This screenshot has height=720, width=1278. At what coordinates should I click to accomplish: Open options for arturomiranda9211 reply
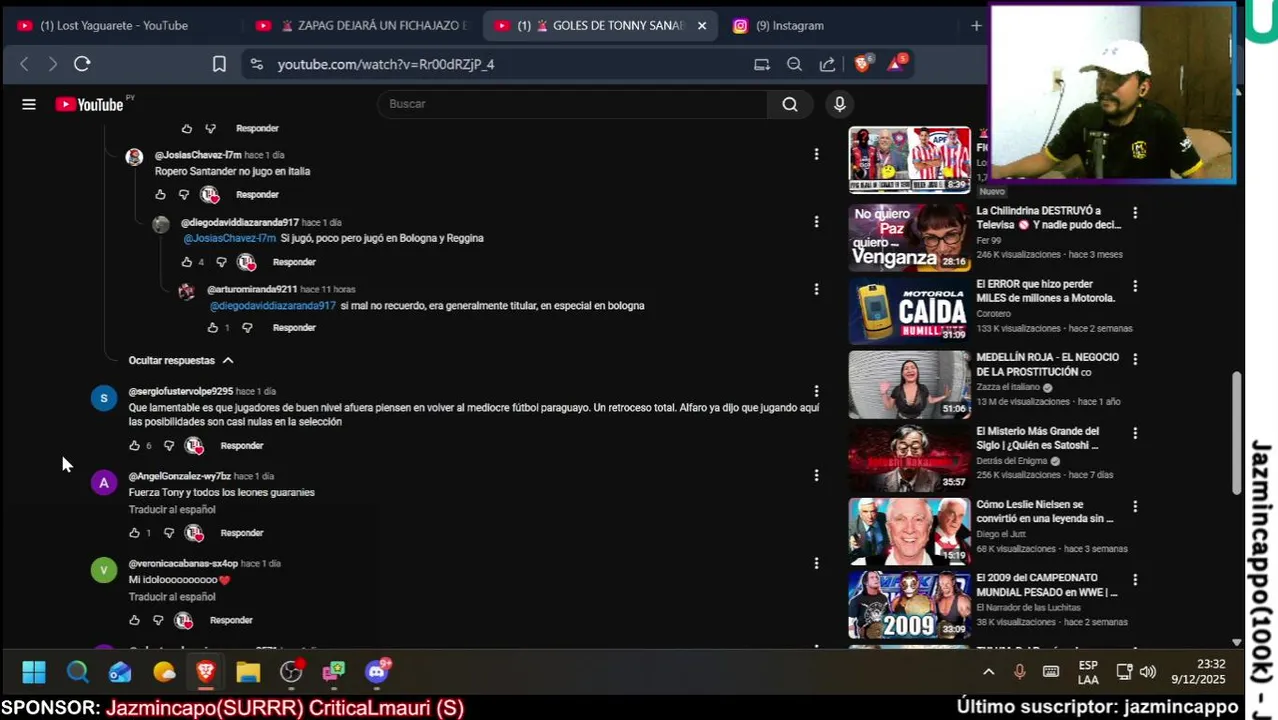(x=816, y=288)
